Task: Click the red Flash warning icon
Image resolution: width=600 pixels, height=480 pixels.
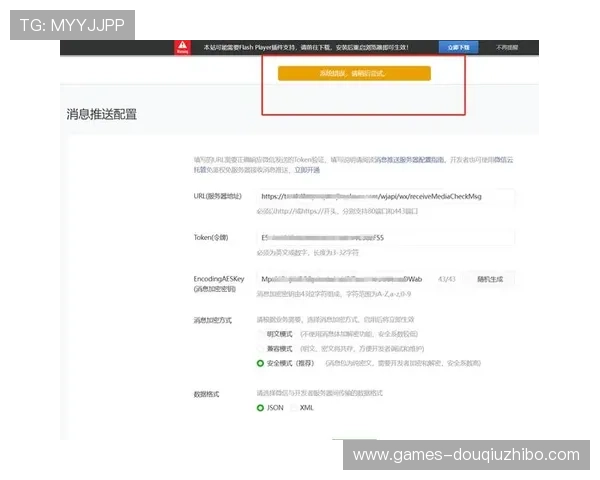Action: pyautogui.click(x=183, y=47)
